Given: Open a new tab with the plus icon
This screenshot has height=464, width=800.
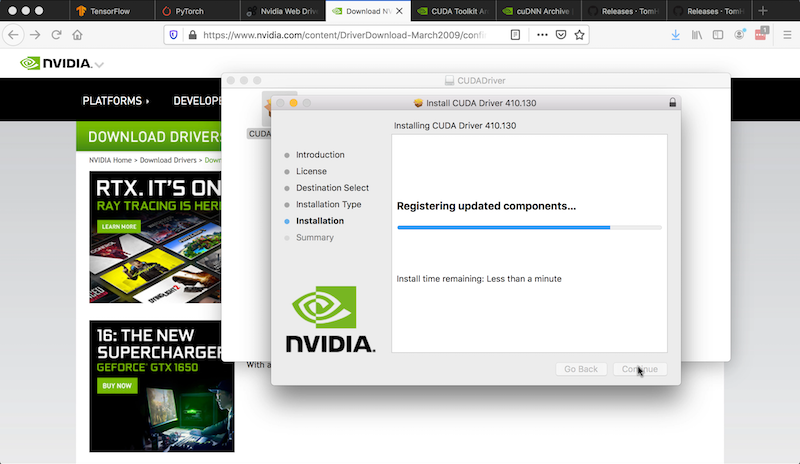Looking at the screenshot, I should 763,11.
